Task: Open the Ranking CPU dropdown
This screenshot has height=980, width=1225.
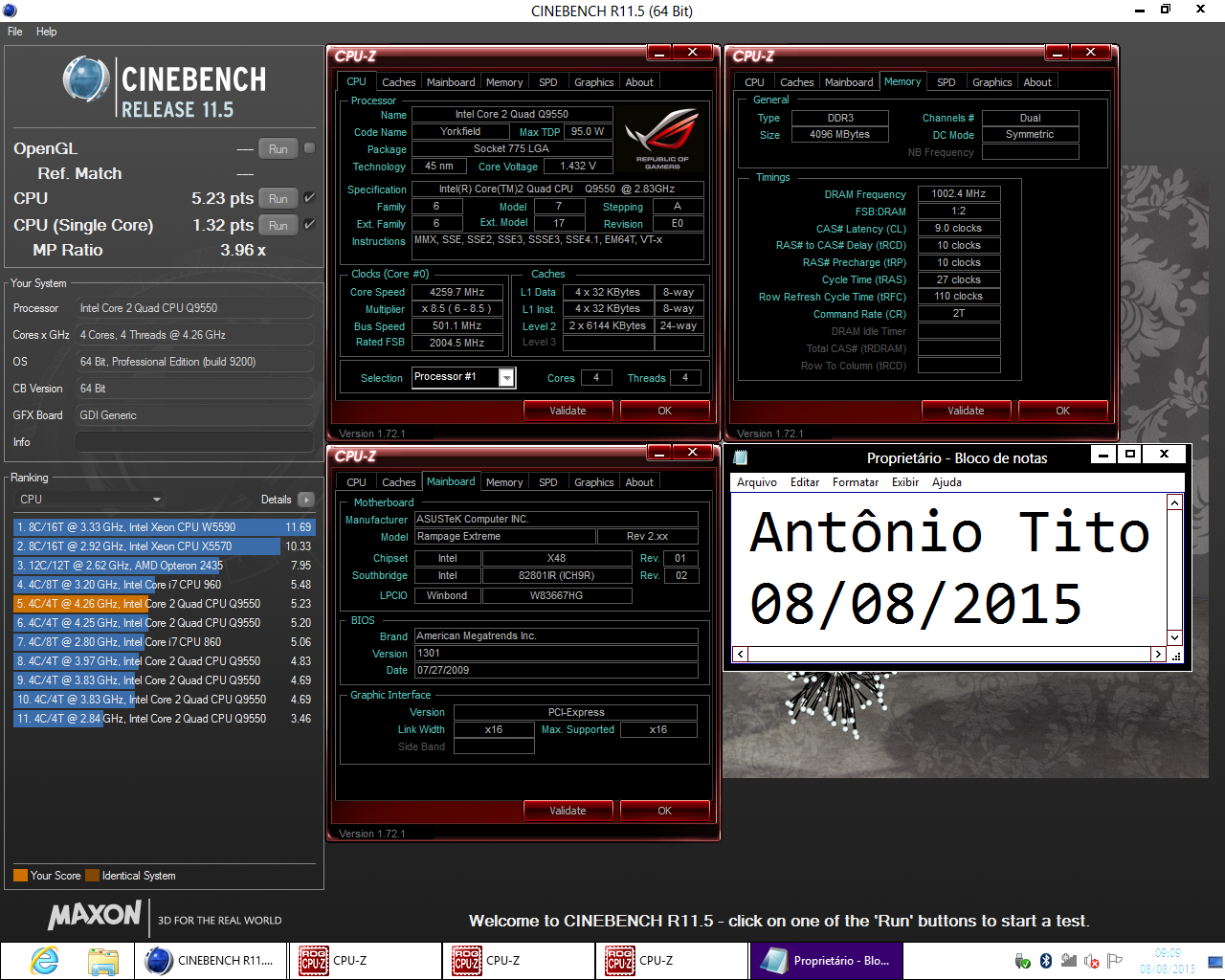Action: [90, 500]
